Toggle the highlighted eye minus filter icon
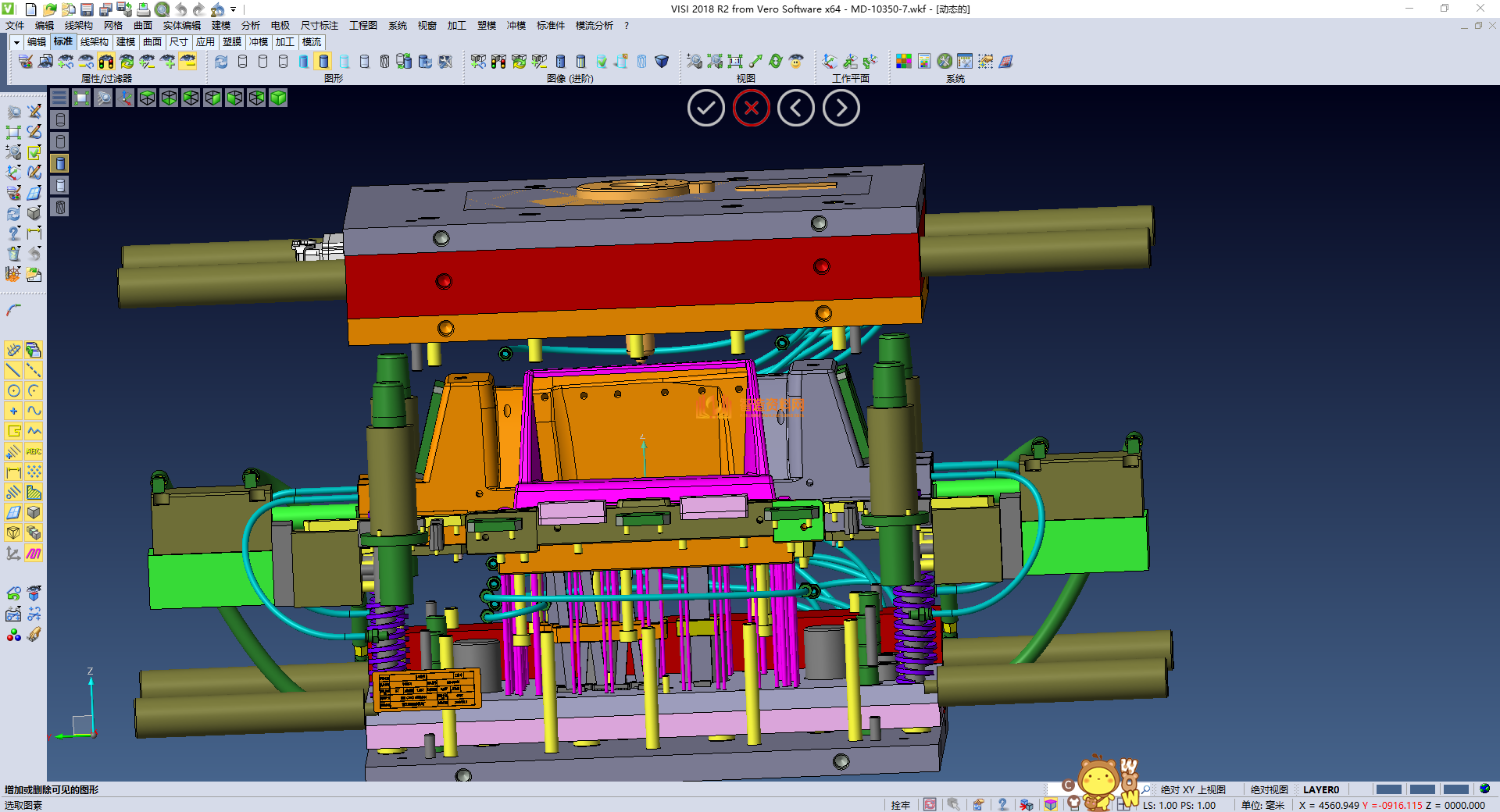This screenshot has height=812, width=1500. click(x=187, y=62)
